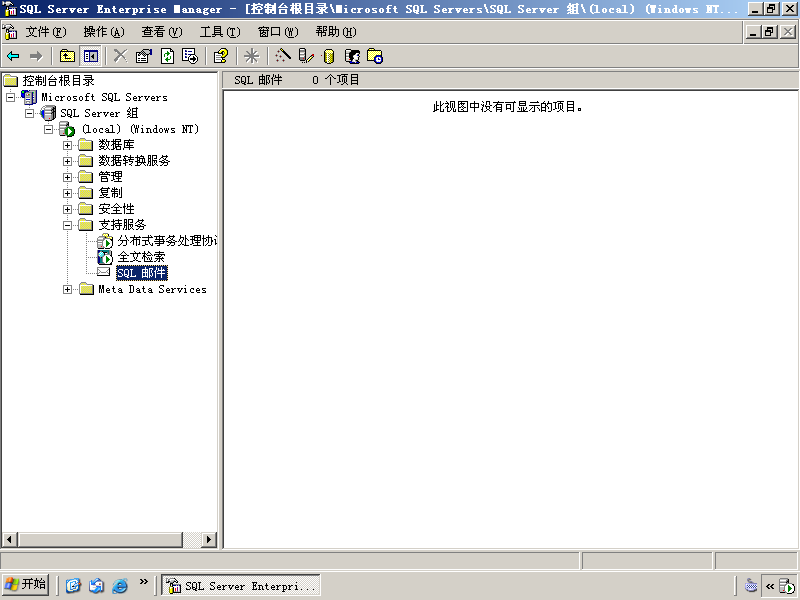Minimize the inner console child window
The height and width of the screenshot is (600, 800).
tap(753, 32)
